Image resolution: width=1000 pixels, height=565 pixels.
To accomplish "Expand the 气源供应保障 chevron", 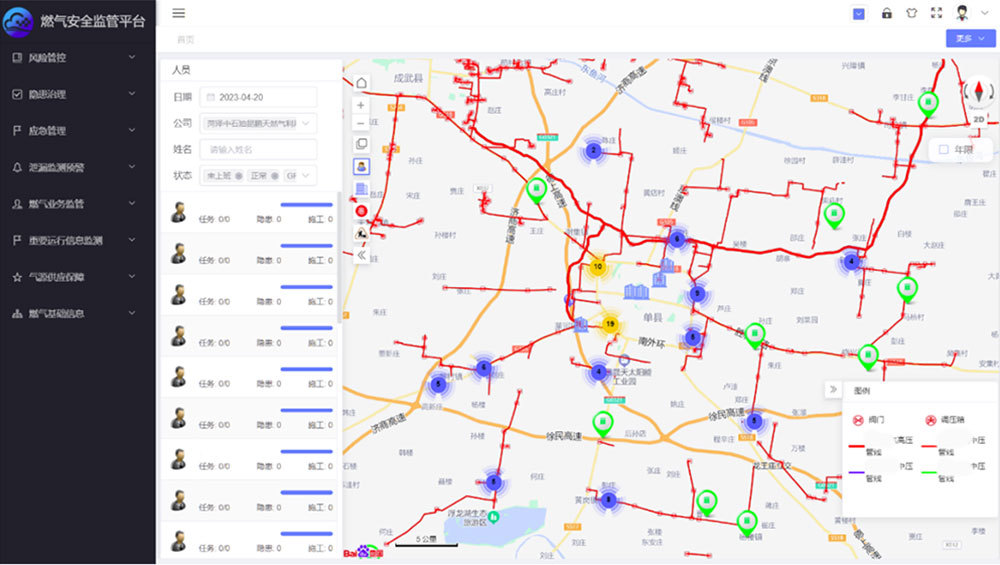I will point(132,277).
